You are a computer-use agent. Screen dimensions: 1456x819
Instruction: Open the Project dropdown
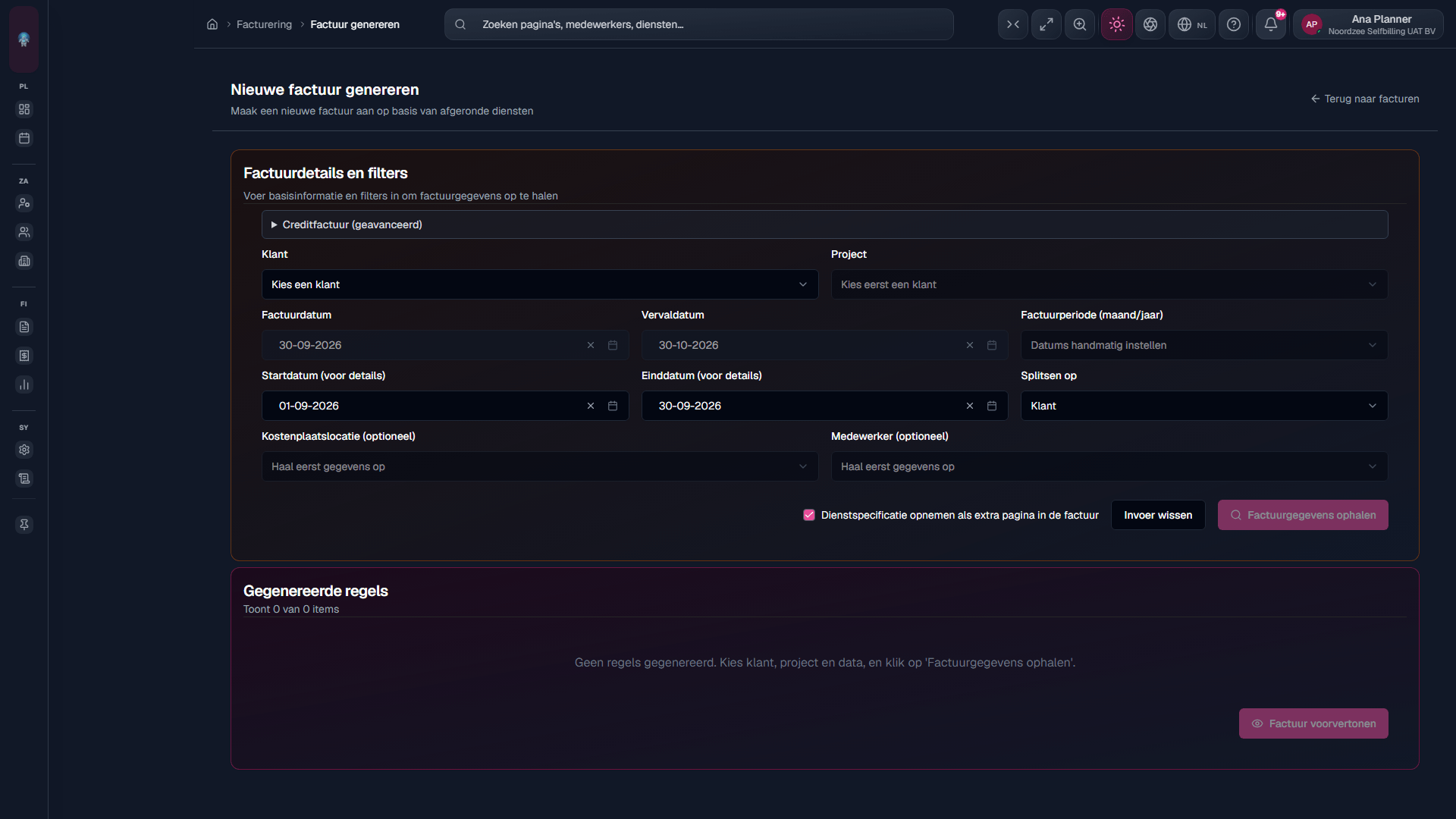[1109, 284]
